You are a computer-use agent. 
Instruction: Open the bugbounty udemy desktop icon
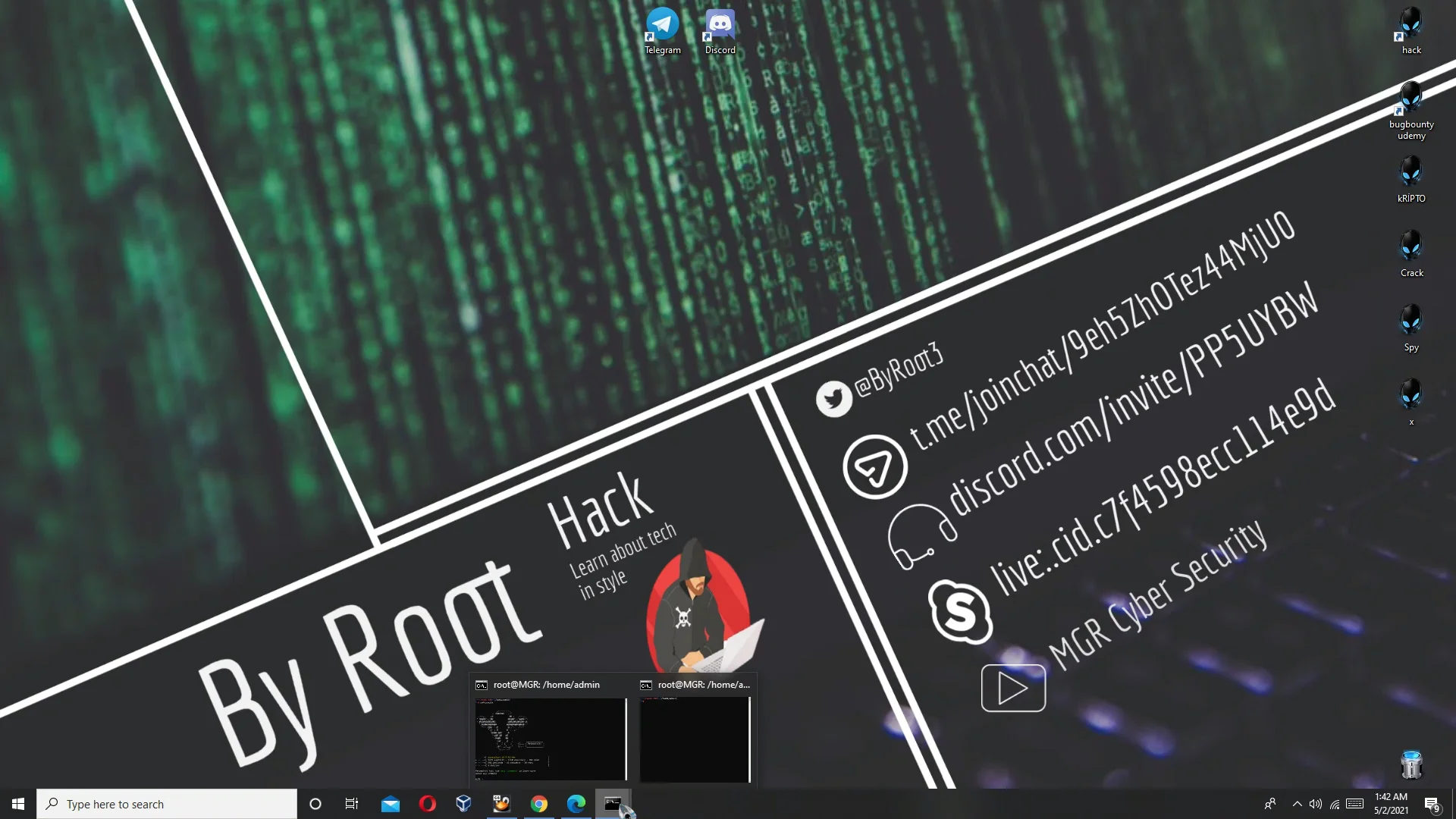coord(1411,111)
